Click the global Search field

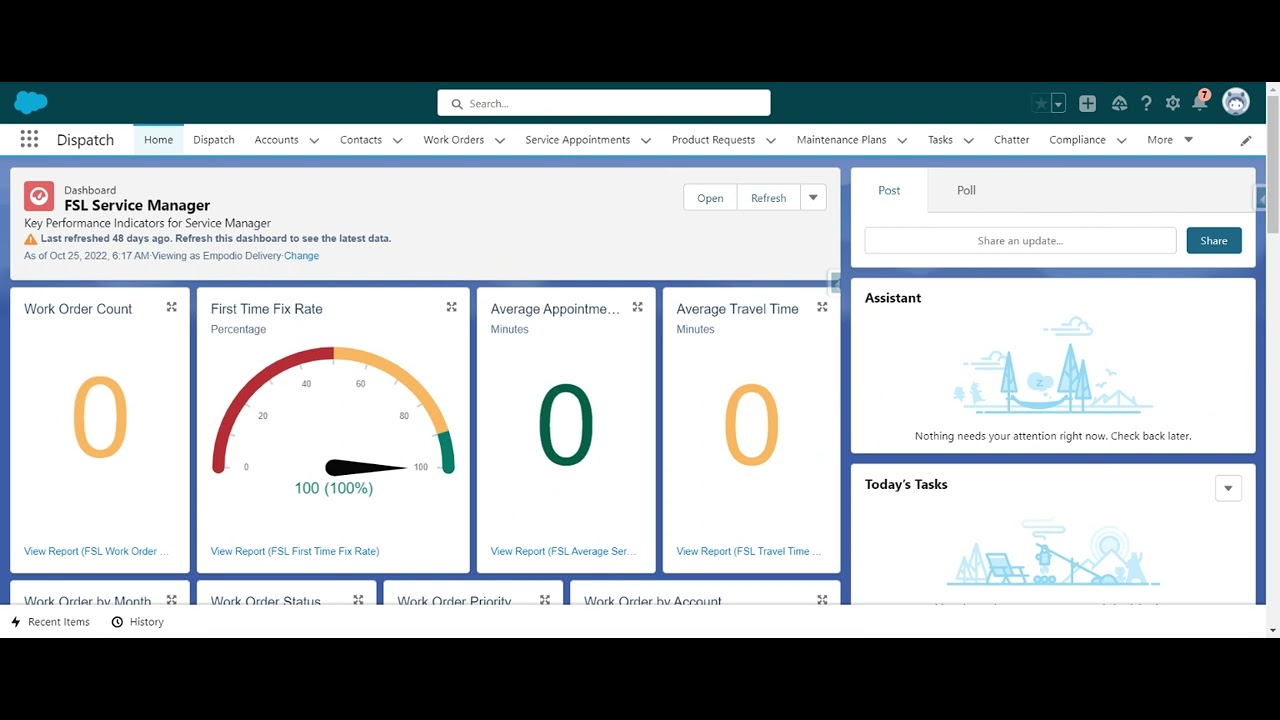click(604, 103)
